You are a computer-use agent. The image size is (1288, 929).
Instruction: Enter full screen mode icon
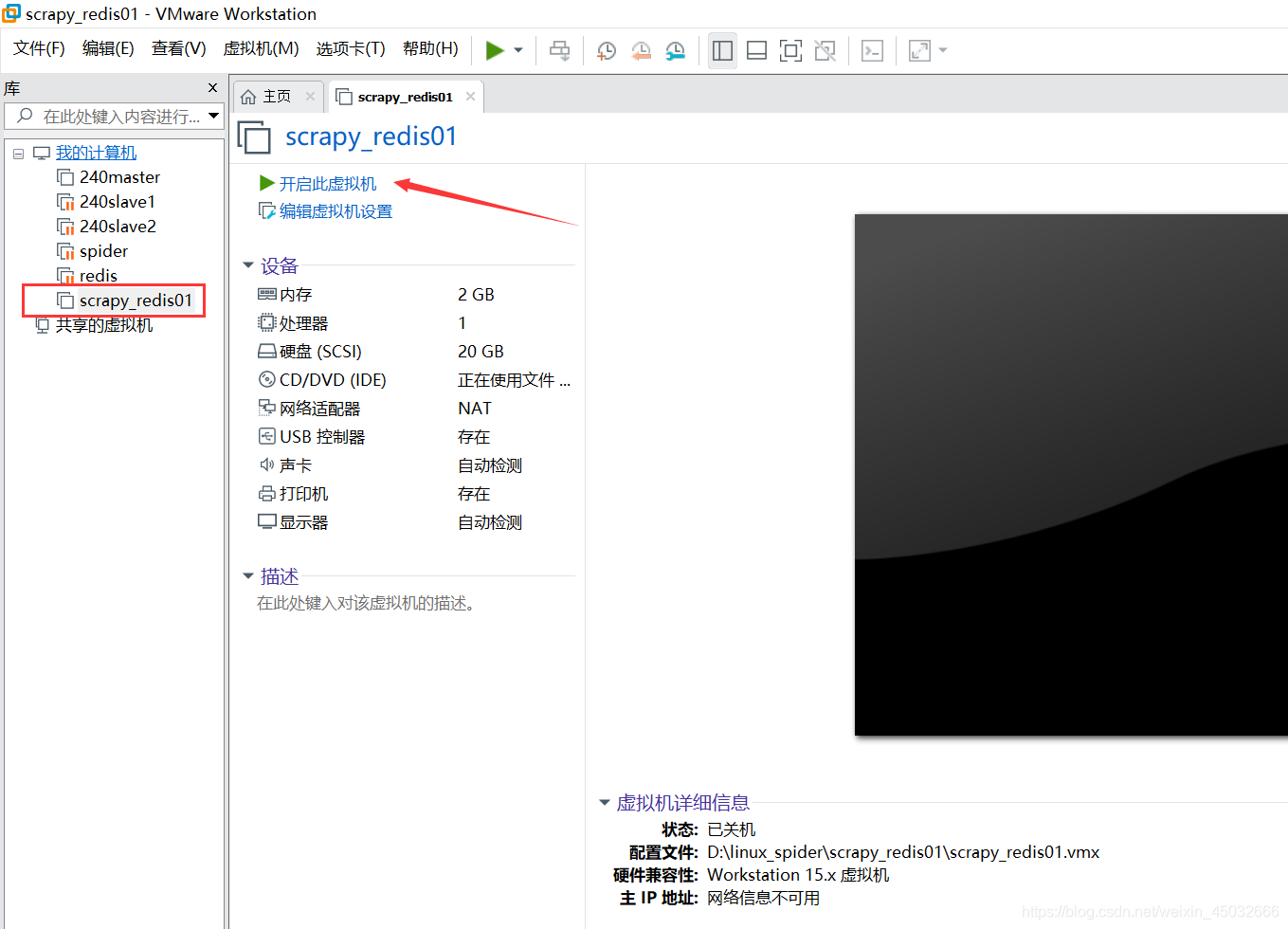790,50
